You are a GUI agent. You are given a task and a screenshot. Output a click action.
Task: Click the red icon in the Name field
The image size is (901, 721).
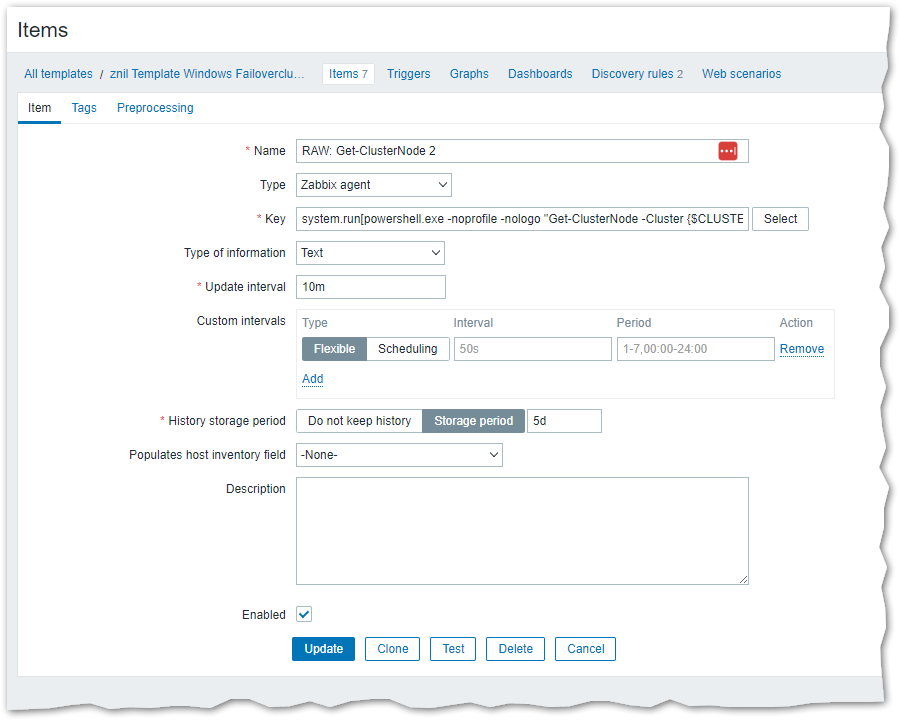point(727,151)
